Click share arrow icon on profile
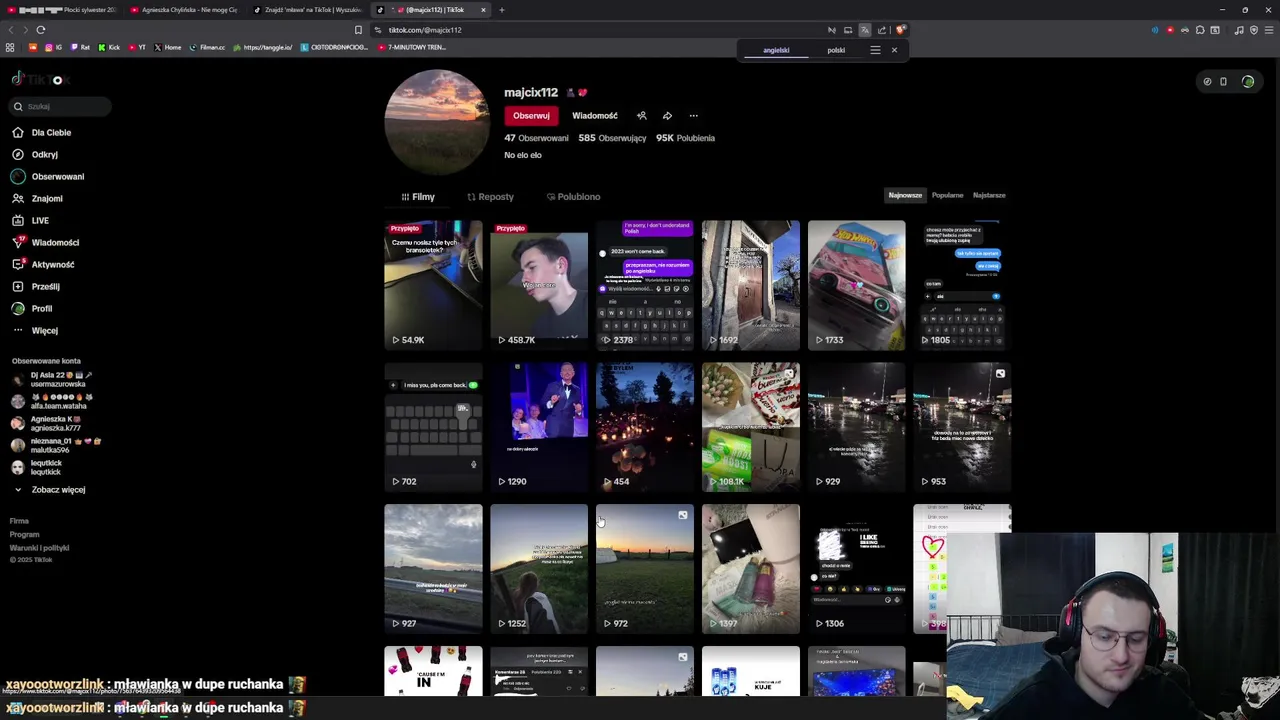 tap(667, 116)
